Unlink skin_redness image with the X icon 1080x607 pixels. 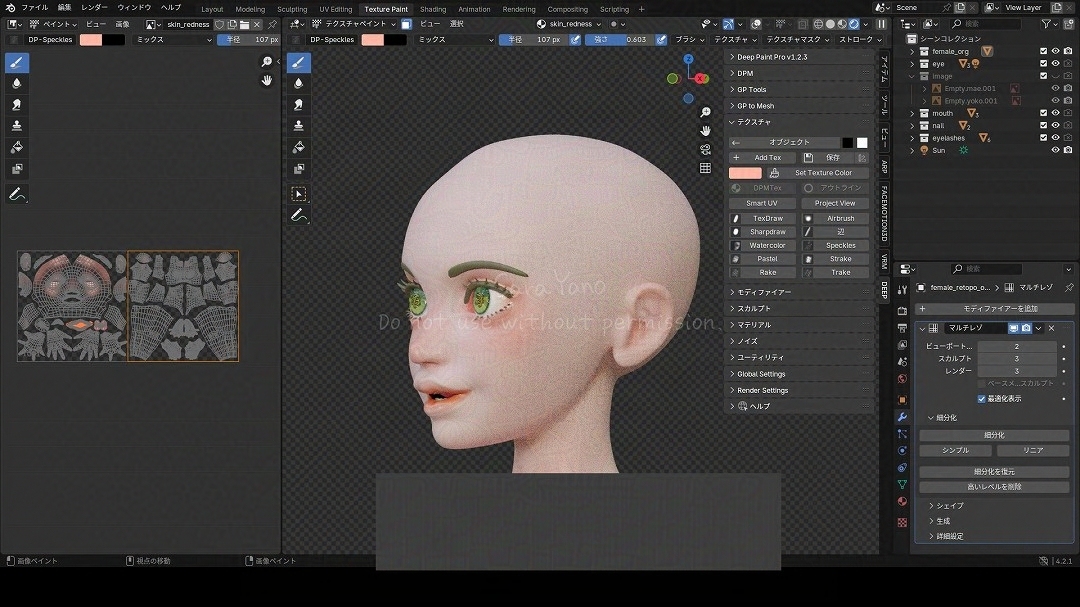coord(257,24)
